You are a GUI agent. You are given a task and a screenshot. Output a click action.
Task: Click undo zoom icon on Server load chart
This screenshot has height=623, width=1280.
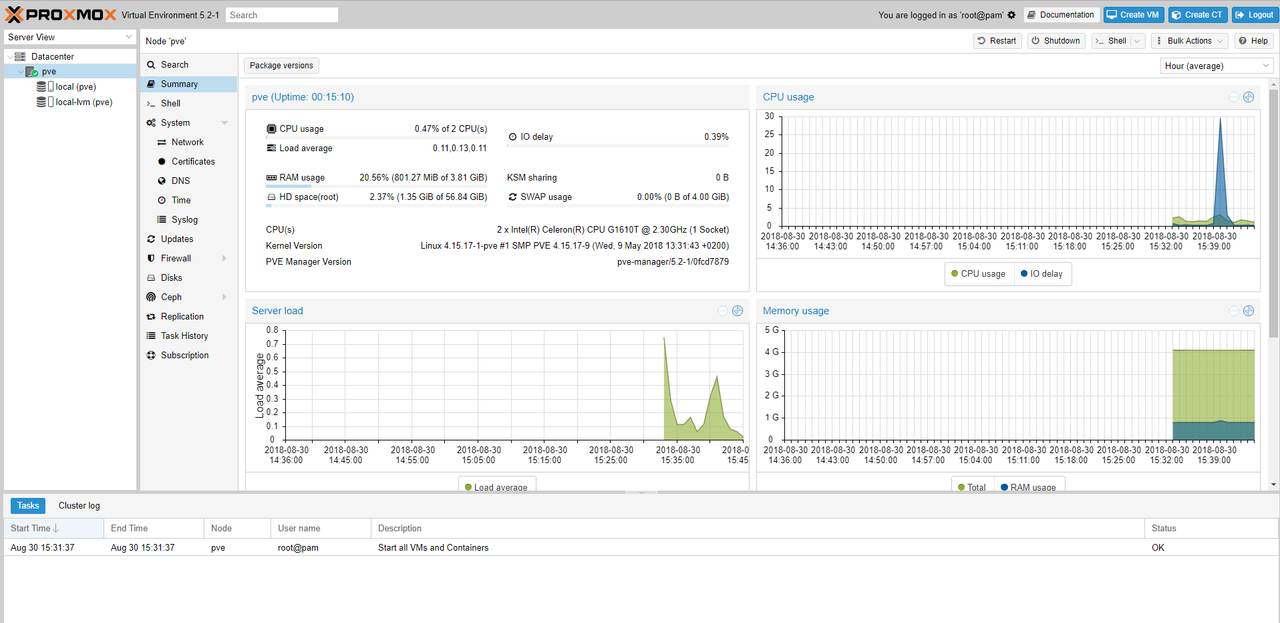pyautogui.click(x=722, y=311)
